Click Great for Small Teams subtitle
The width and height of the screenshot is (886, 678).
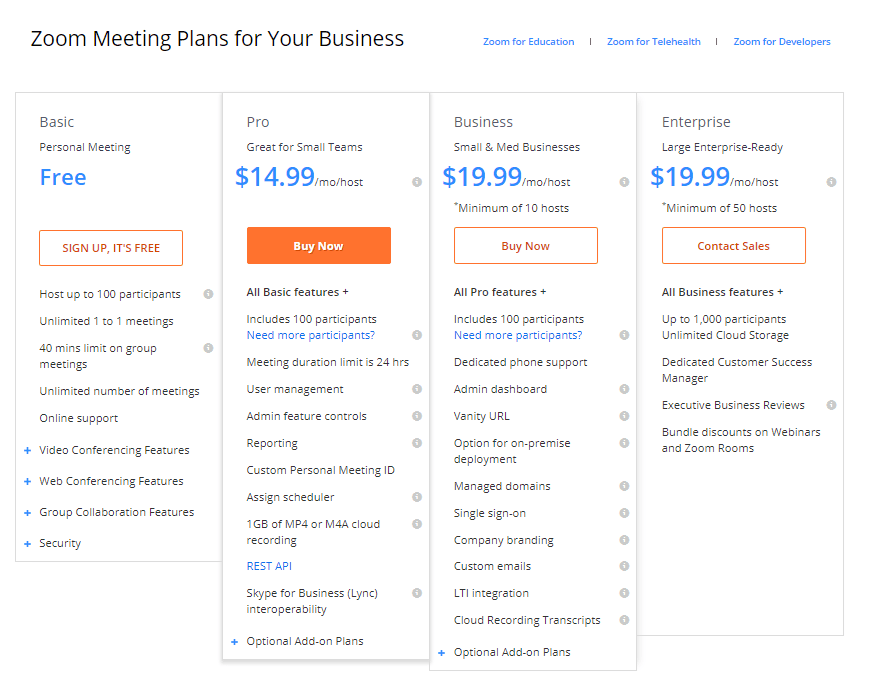click(305, 147)
